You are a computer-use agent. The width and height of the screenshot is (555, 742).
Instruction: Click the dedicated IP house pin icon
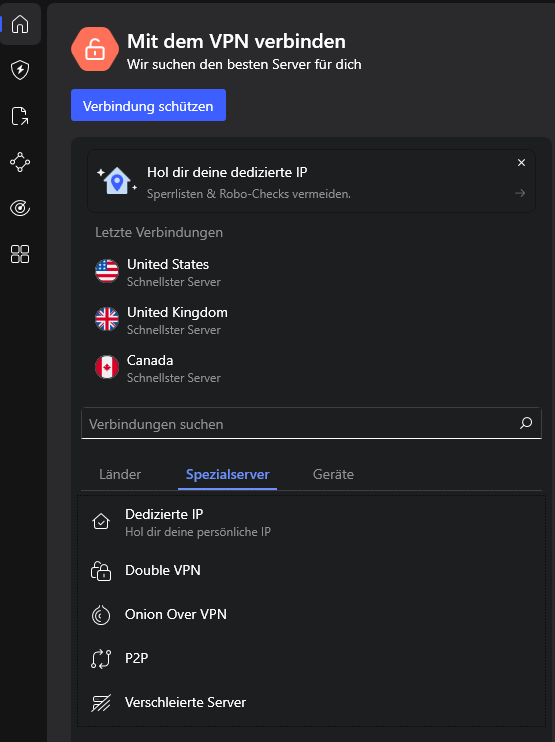coord(117,181)
